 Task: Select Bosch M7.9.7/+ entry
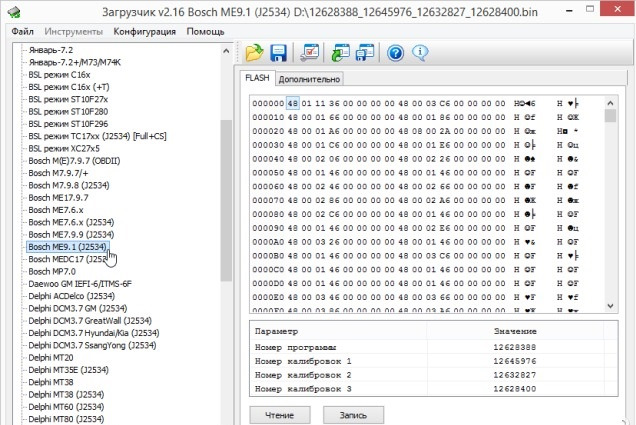pos(58,173)
